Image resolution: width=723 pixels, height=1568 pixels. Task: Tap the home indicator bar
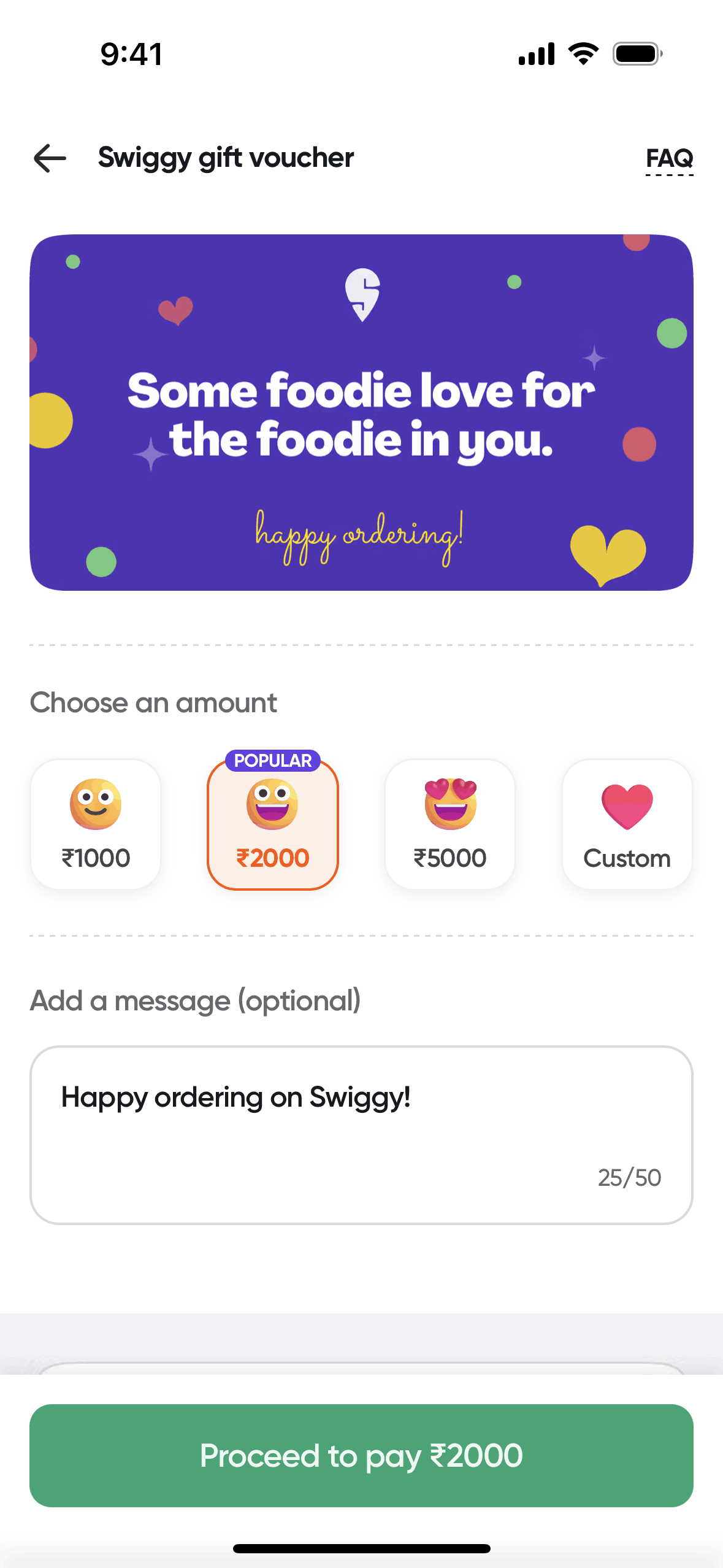click(361, 1548)
